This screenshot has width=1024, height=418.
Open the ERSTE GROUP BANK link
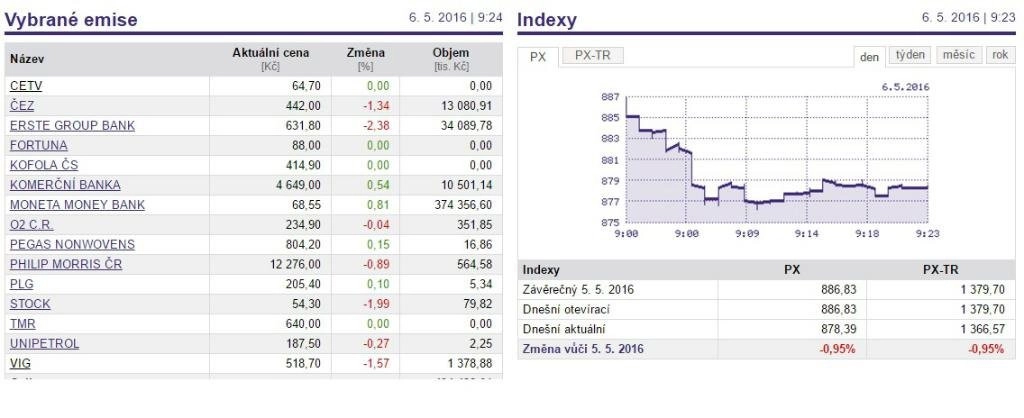pos(72,125)
